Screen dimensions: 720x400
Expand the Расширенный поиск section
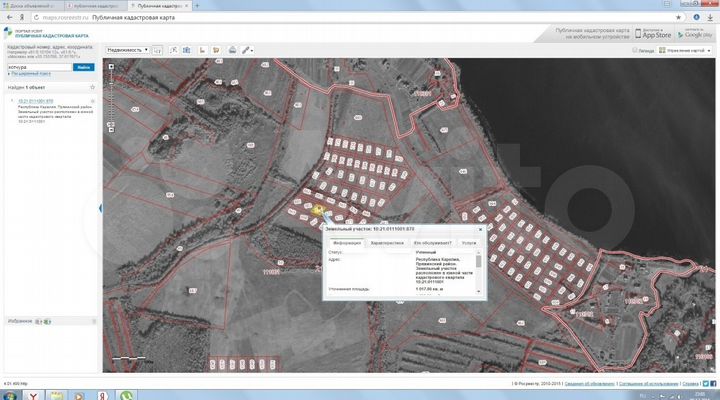(x=31, y=74)
